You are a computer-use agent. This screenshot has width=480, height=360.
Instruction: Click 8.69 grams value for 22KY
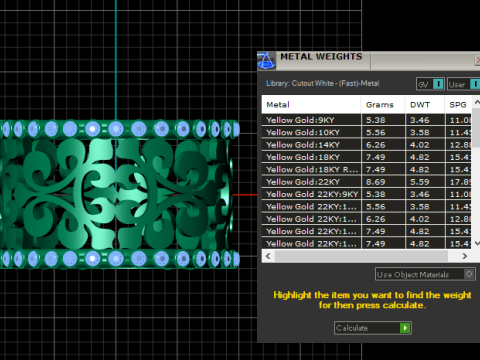pyautogui.click(x=376, y=182)
